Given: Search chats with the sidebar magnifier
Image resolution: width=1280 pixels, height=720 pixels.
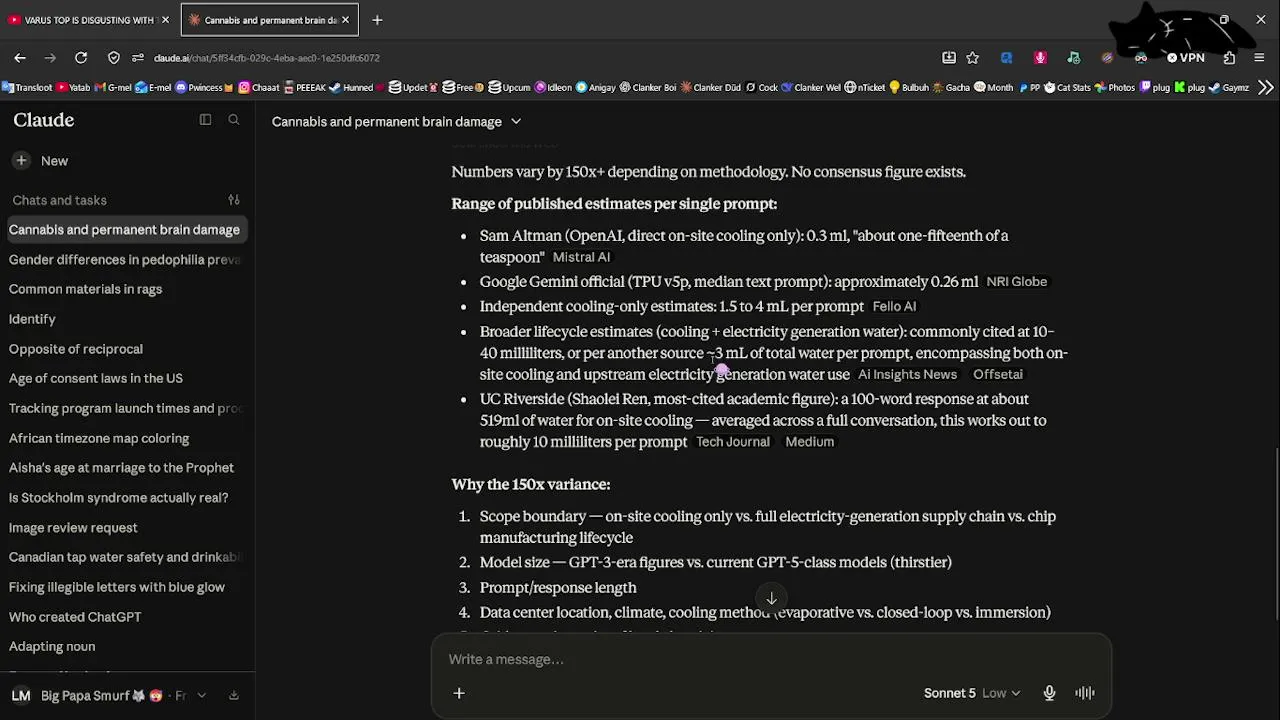Looking at the screenshot, I should point(234,120).
